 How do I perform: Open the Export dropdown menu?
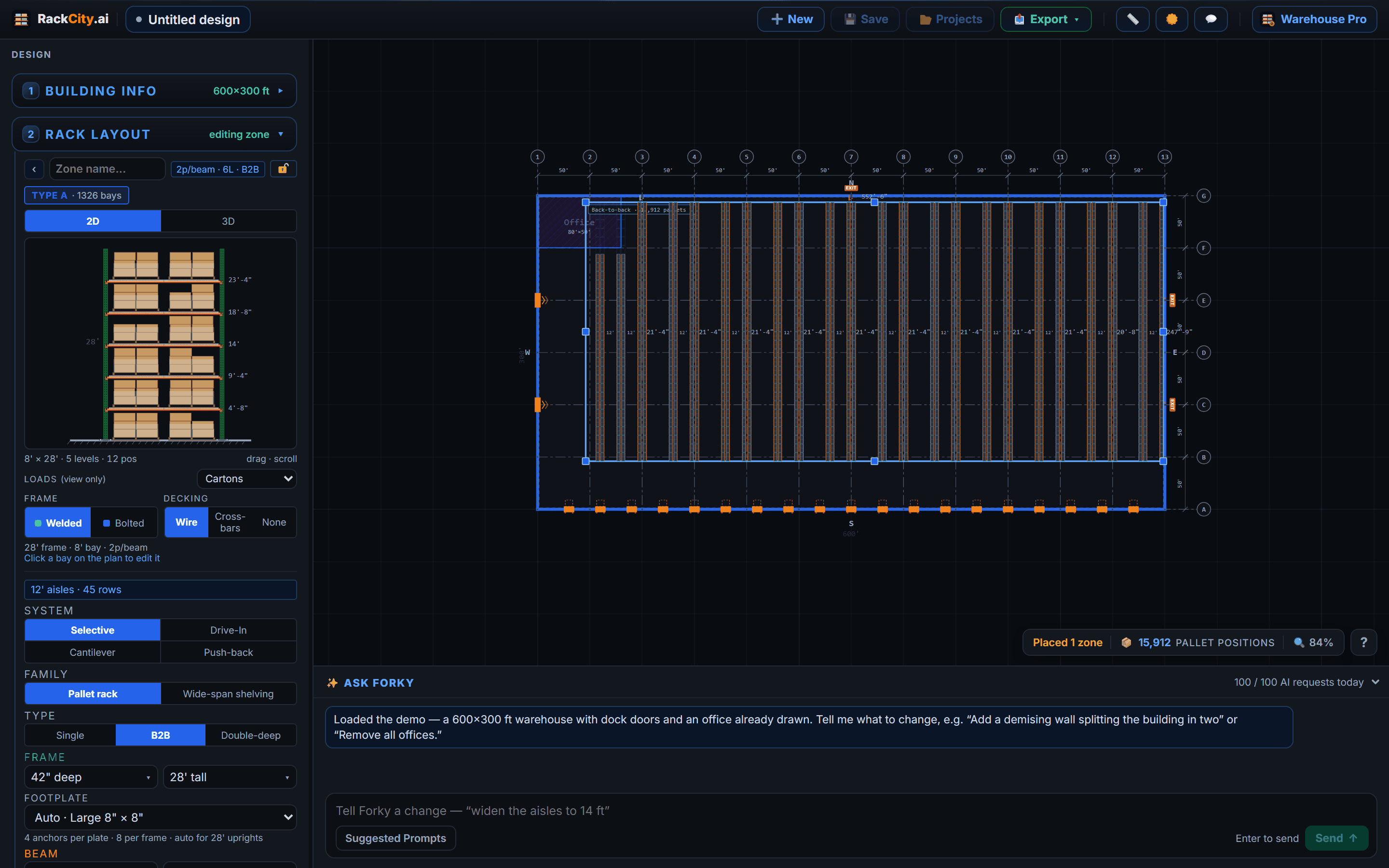tap(1046, 19)
